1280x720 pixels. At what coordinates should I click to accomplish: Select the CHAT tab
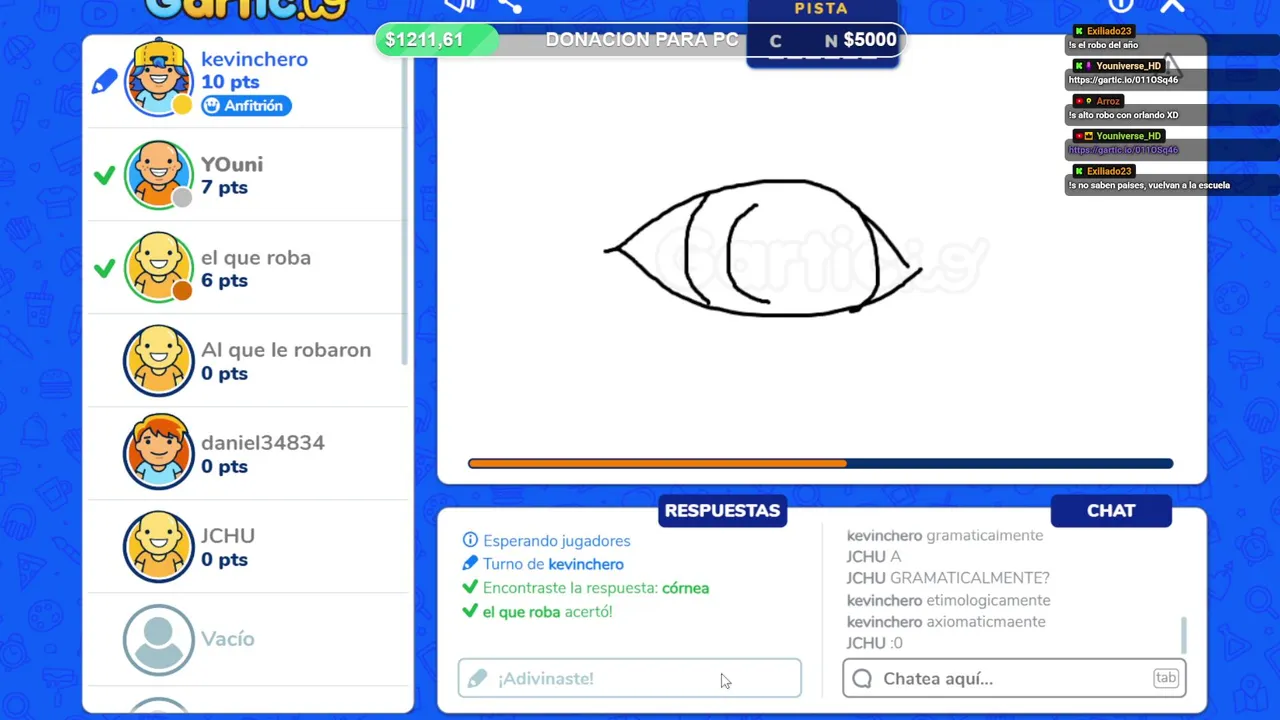1111,510
